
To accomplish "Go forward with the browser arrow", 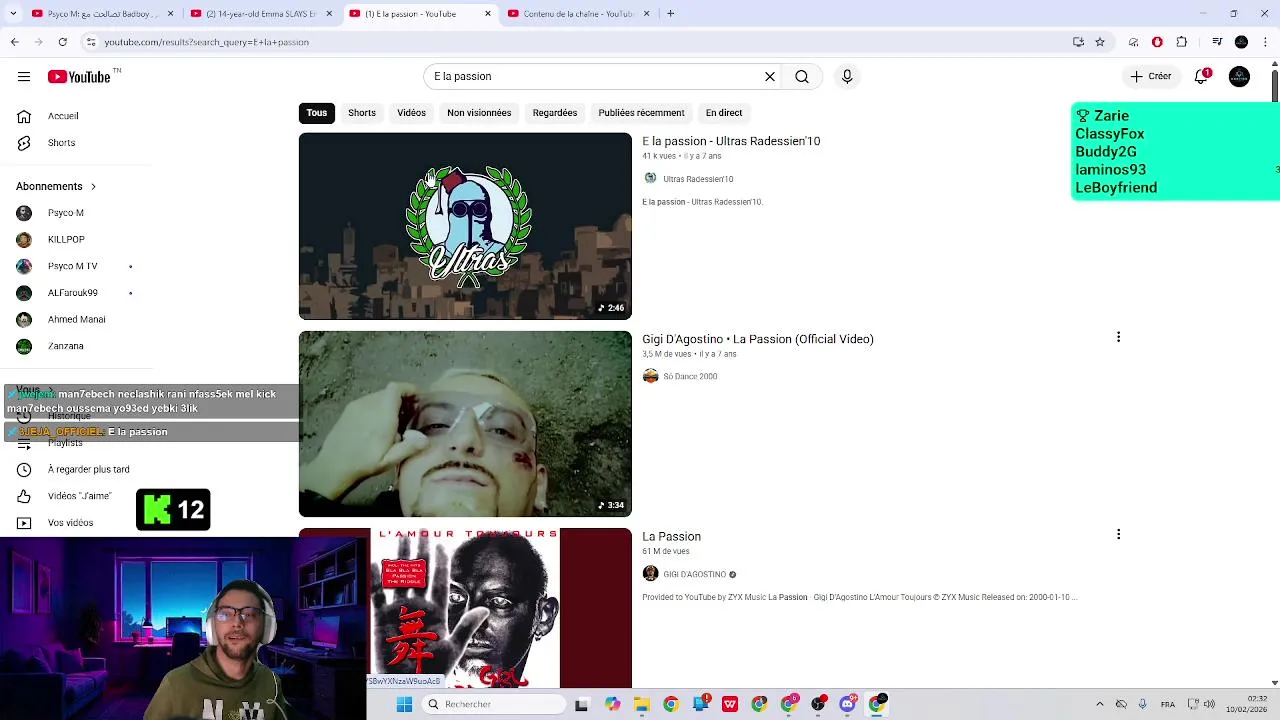I will pos(38,42).
